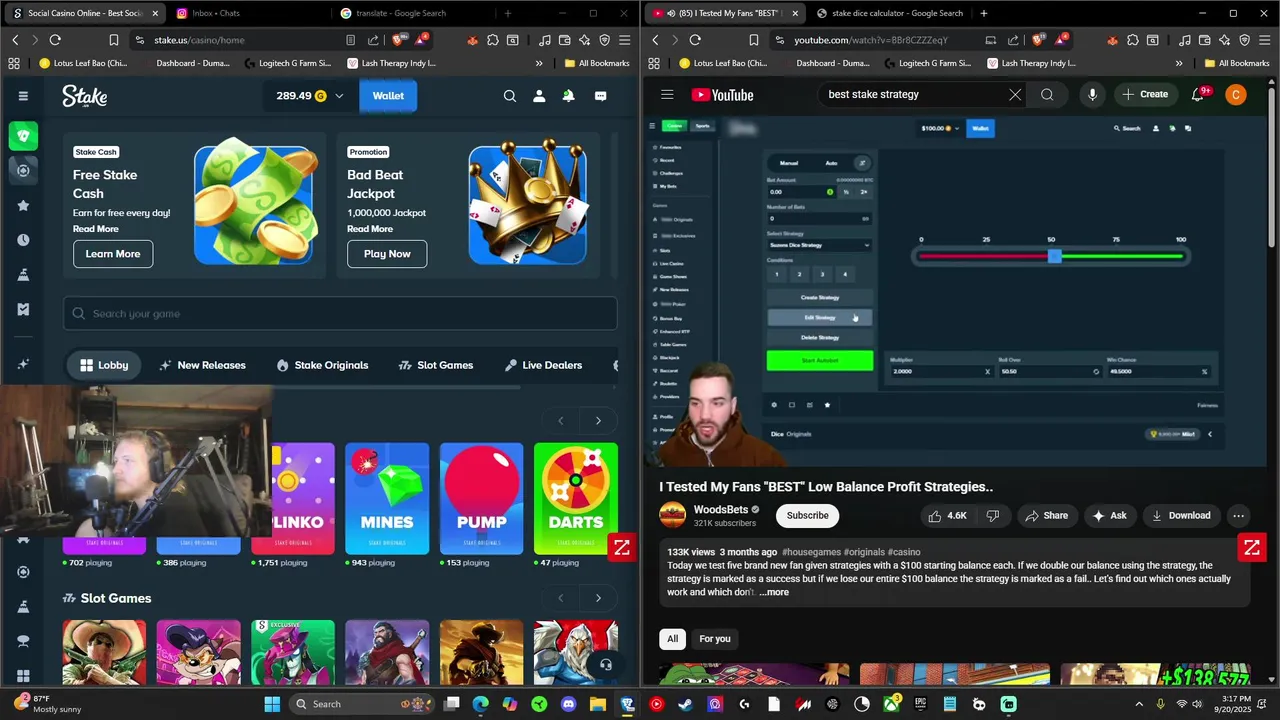Click Read More under Bad Beat Jackpot
This screenshot has height=720, width=1280.
[x=370, y=229]
